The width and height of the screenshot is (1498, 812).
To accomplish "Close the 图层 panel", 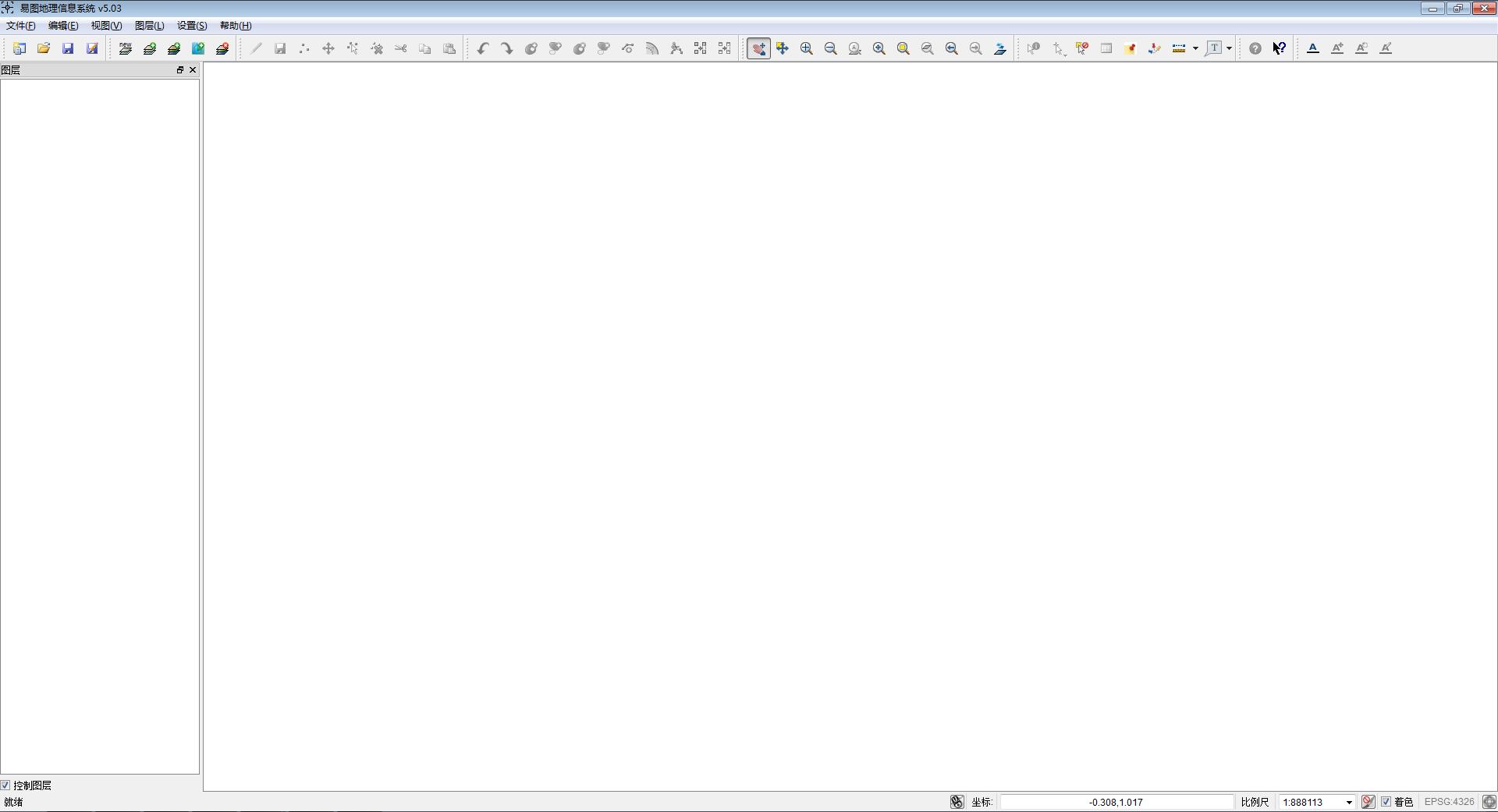I will pos(193,70).
